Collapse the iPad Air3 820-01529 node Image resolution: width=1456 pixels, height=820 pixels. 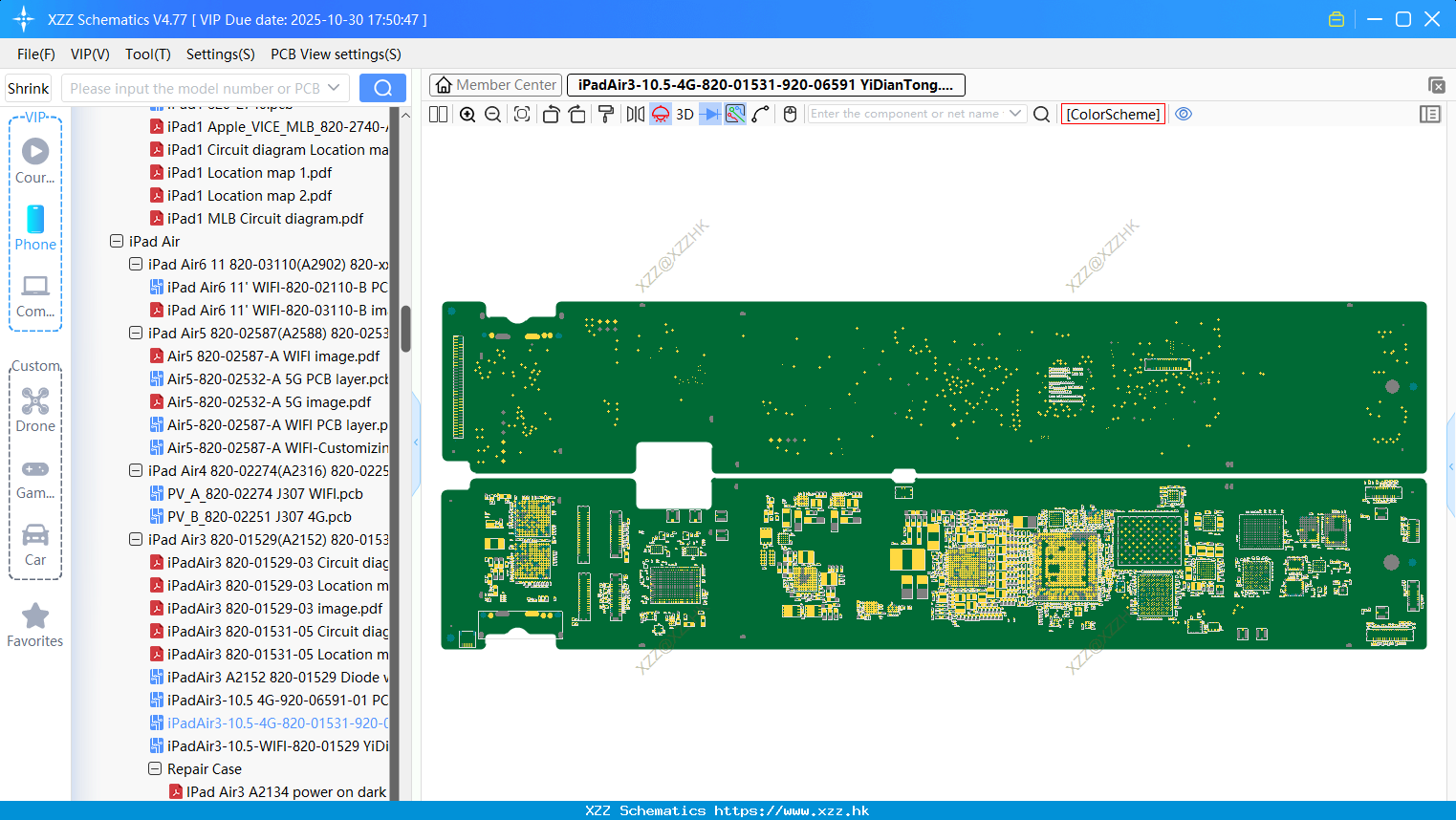[x=136, y=540]
